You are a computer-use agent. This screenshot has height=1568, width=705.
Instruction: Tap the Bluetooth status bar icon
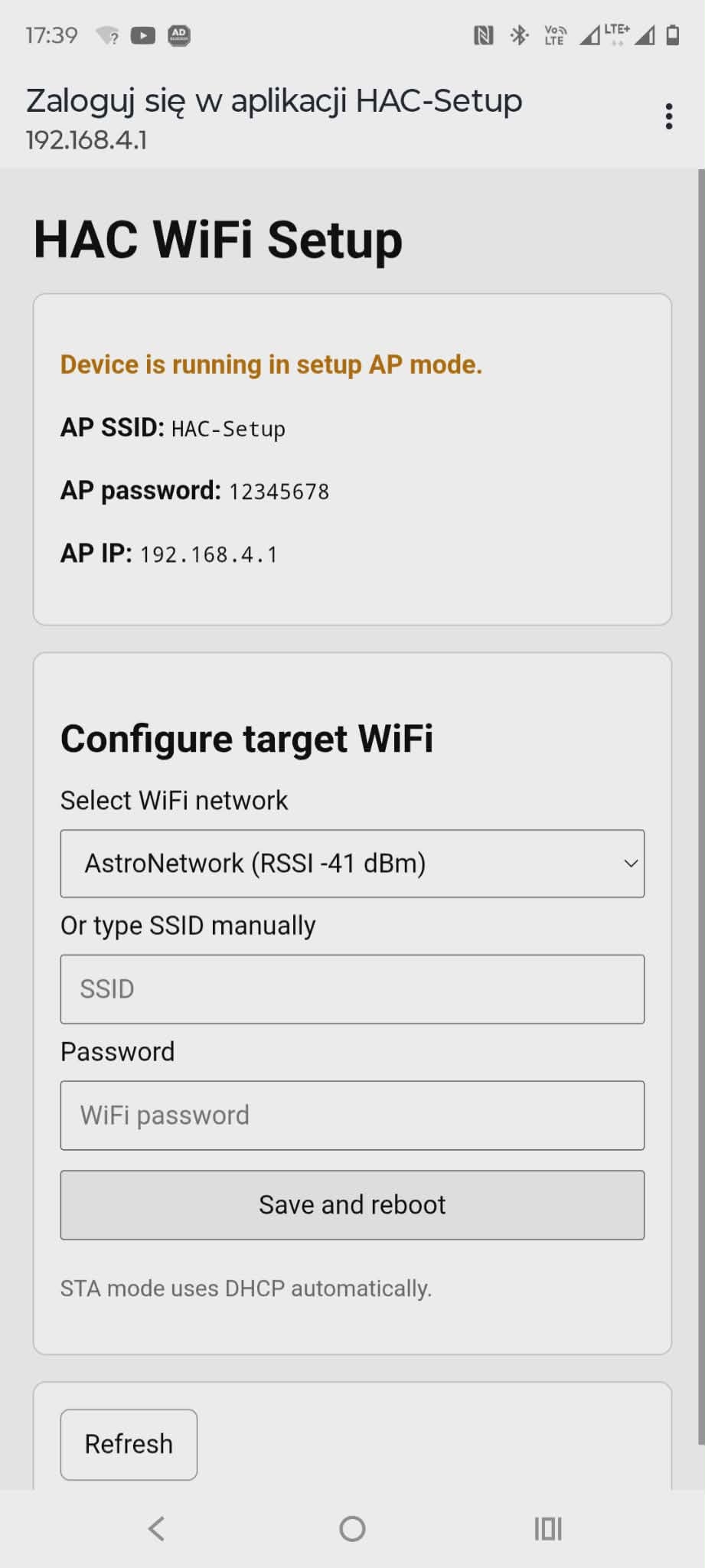click(520, 35)
